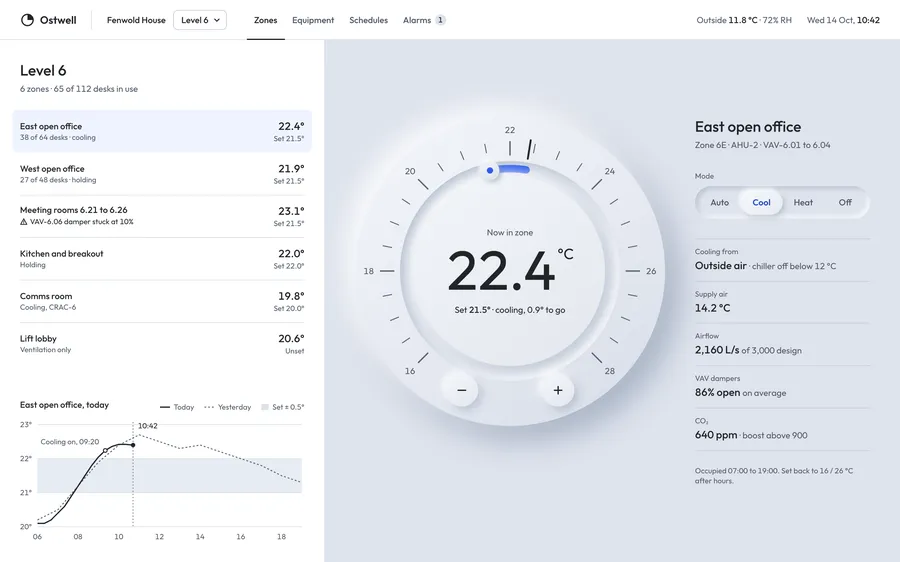The width and height of the screenshot is (900, 562).
Task: Click the 10:42 current time marker
Action: [x=148, y=426]
